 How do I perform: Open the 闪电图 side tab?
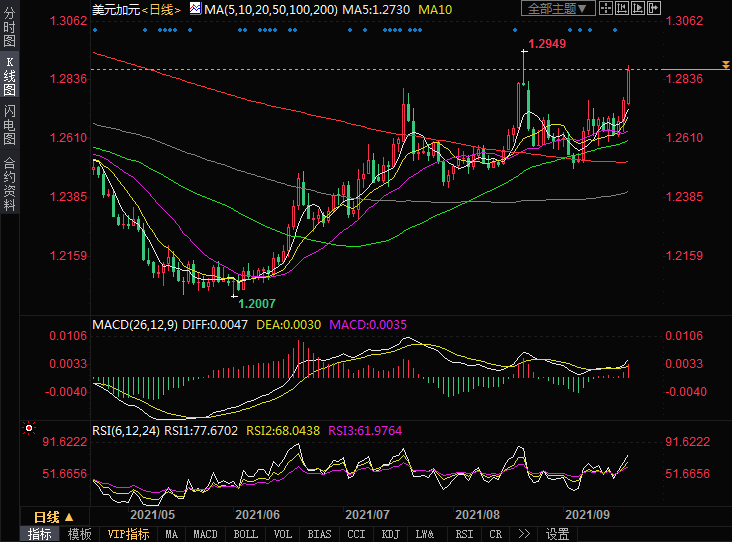pyautogui.click(x=9, y=125)
